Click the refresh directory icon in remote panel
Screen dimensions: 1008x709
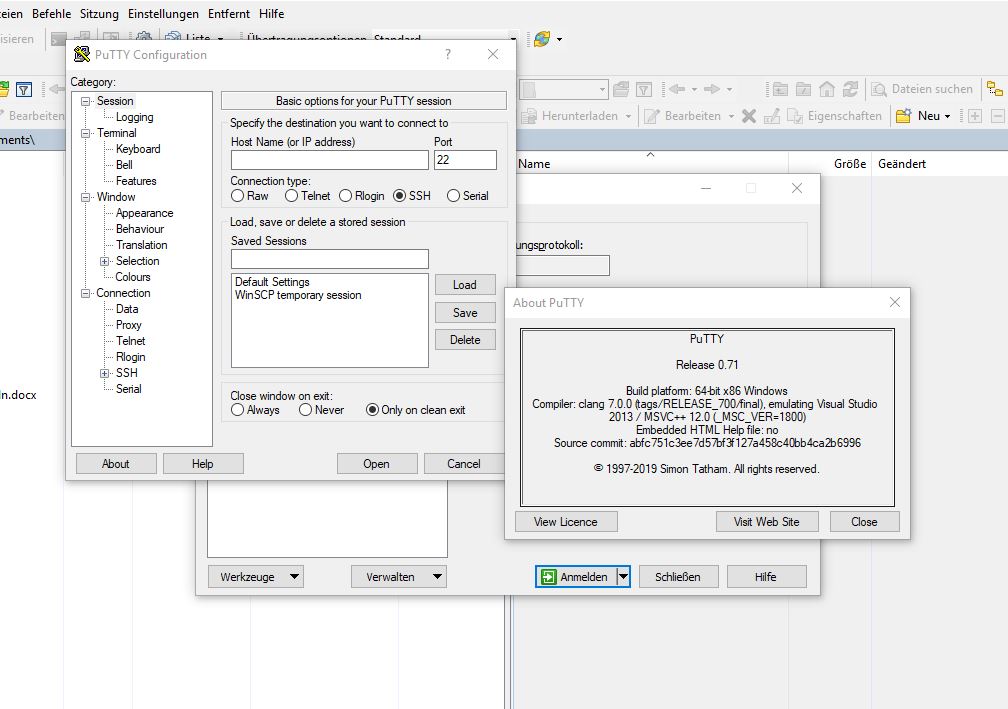tap(850, 89)
